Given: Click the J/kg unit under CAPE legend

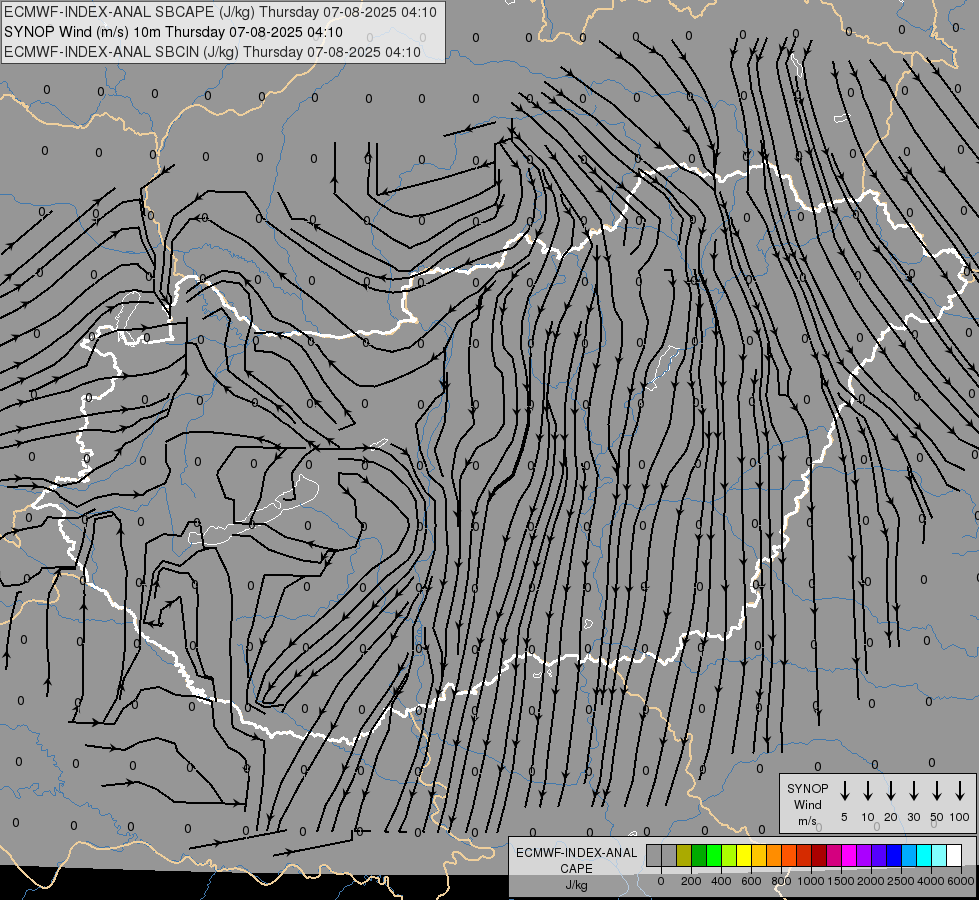Looking at the screenshot, I should (x=576, y=885).
